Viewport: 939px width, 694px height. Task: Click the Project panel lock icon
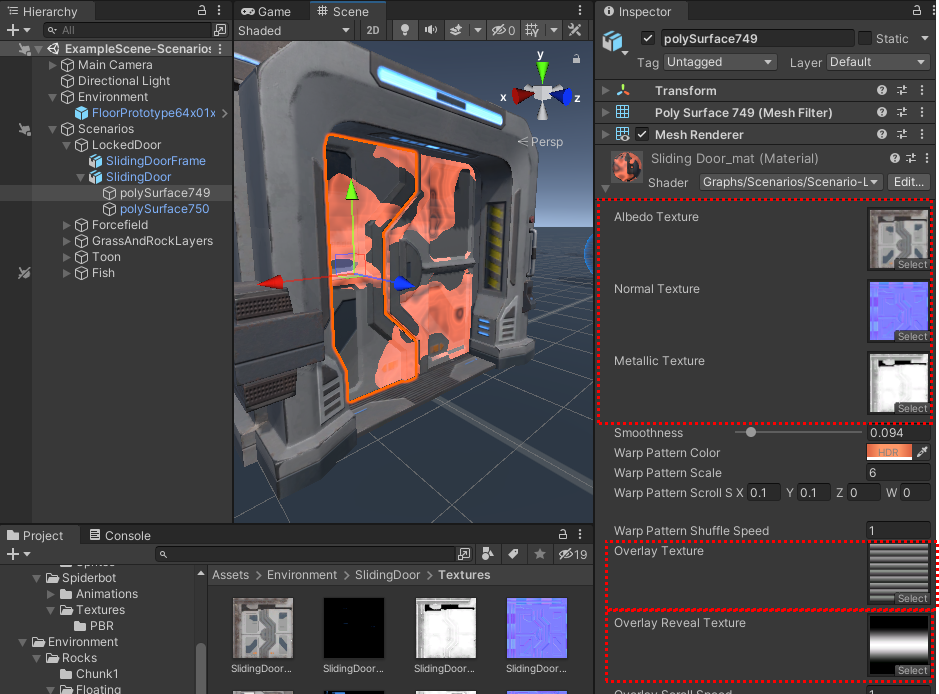(562, 534)
